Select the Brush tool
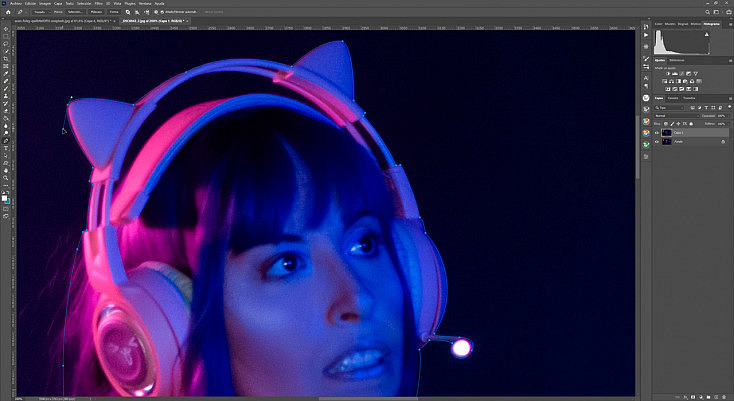The width and height of the screenshot is (734, 401). pyautogui.click(x=6, y=88)
